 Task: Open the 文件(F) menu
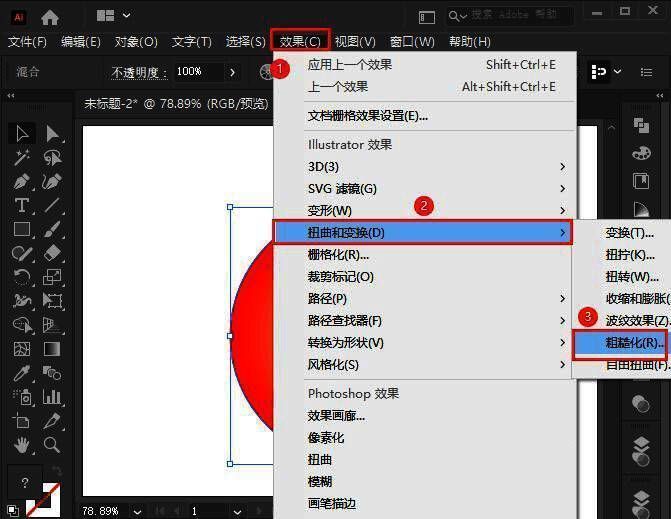point(27,42)
